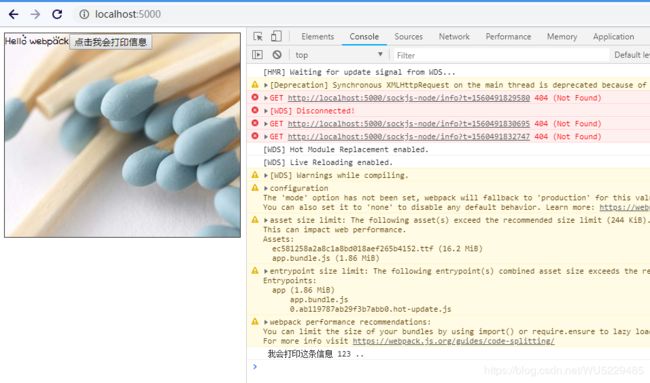Click warning icon beside entrypoint size limit
The image size is (650, 383).
pyautogui.click(x=255, y=271)
